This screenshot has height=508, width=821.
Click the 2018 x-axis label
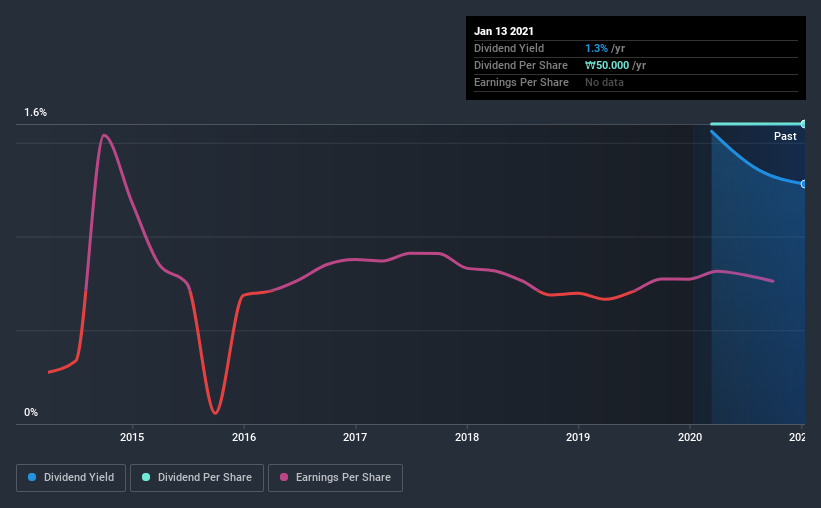pos(467,437)
